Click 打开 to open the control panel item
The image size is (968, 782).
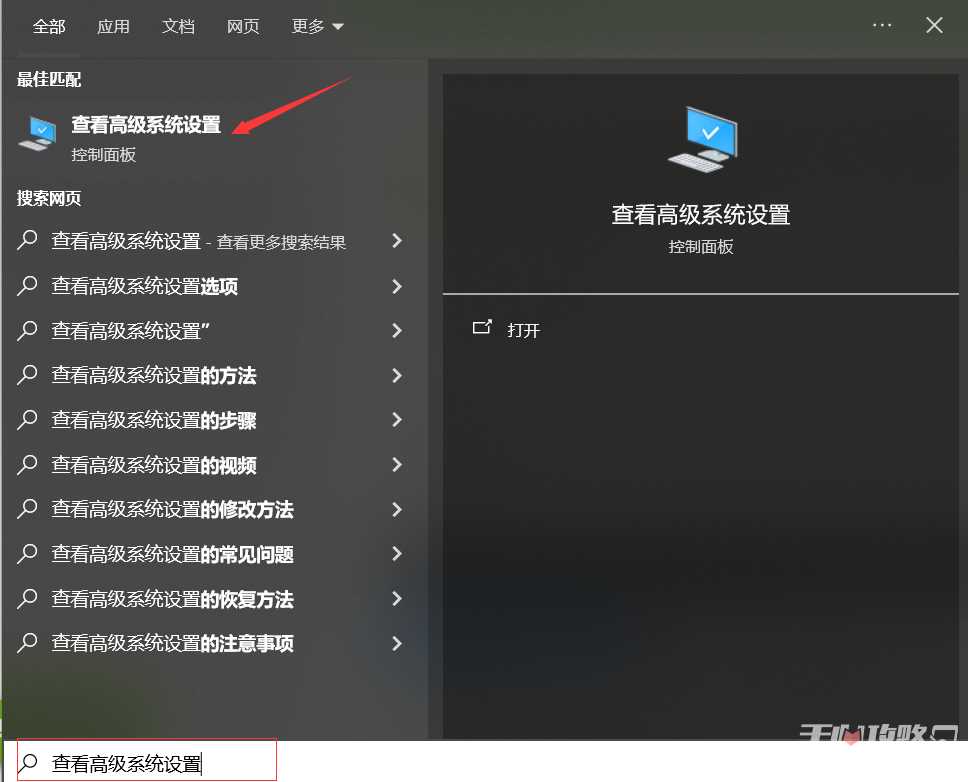[x=524, y=330]
